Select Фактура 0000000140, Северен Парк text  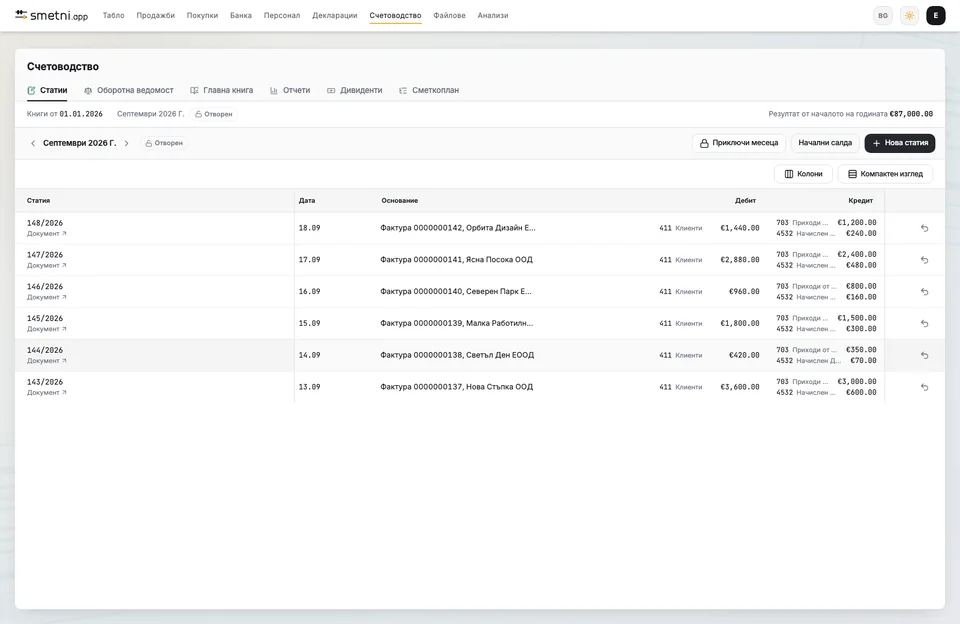pyautogui.click(x=456, y=291)
